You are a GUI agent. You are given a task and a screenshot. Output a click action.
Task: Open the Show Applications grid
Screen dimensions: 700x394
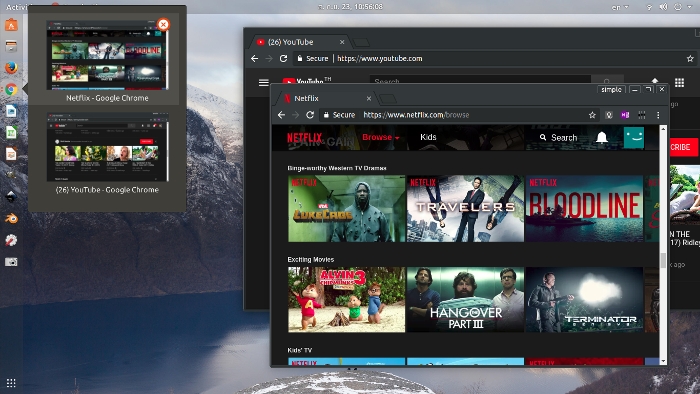[11, 383]
